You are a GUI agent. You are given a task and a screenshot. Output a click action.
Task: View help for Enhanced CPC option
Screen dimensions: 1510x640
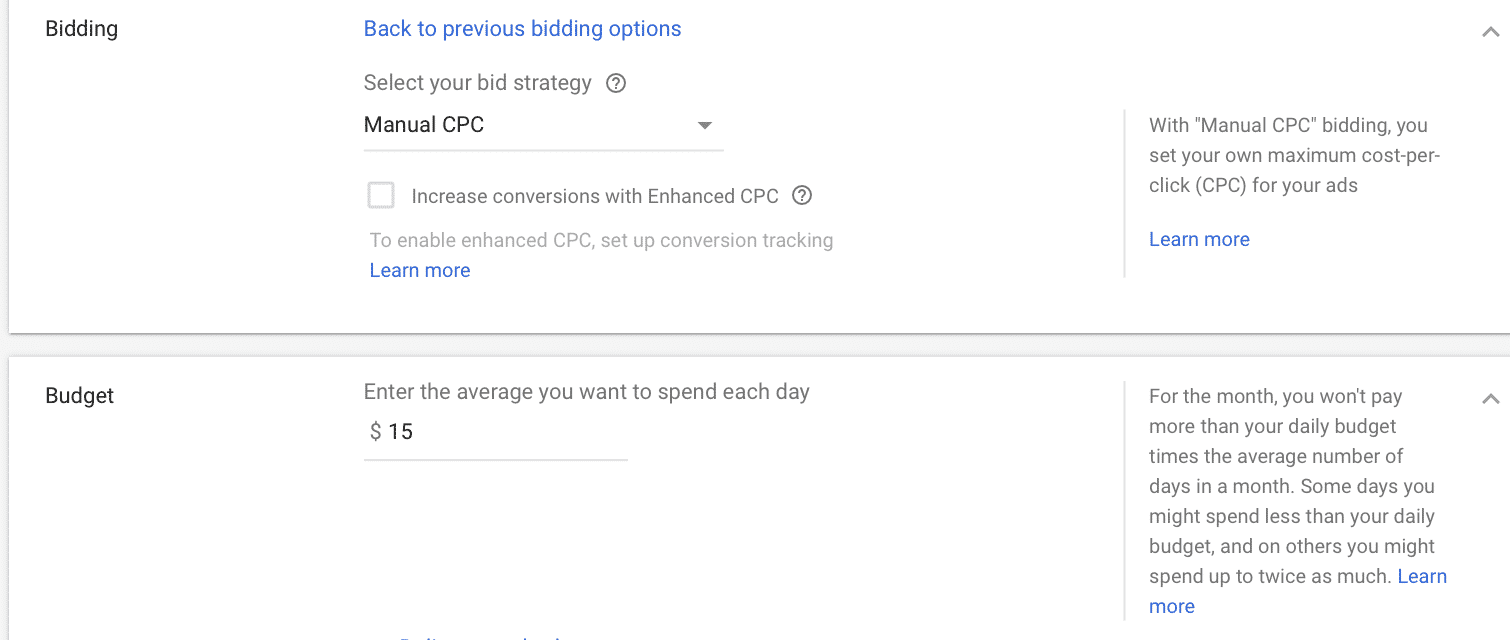801,195
